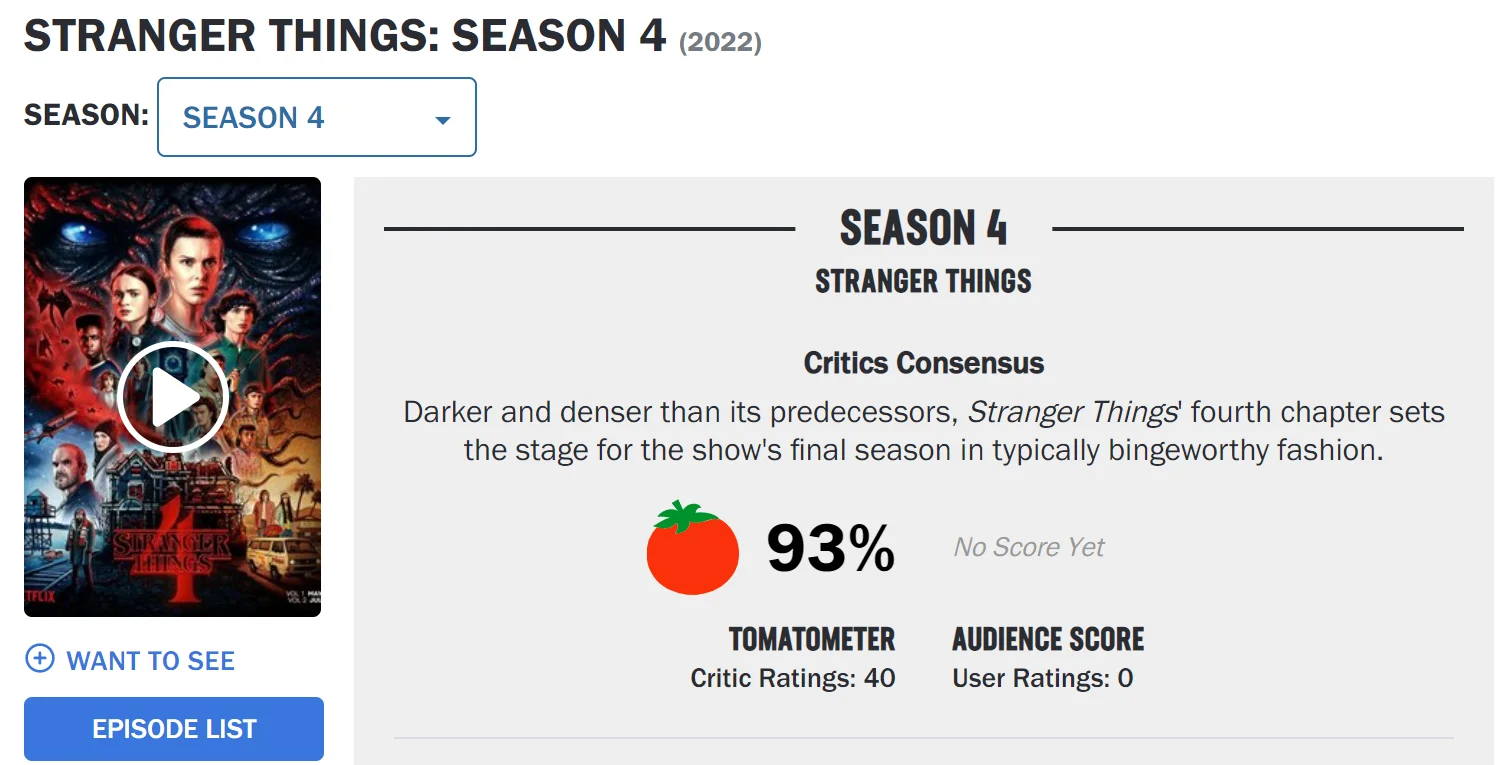Click the WANT TO SEE link text
1497x765 pixels.
151,661
